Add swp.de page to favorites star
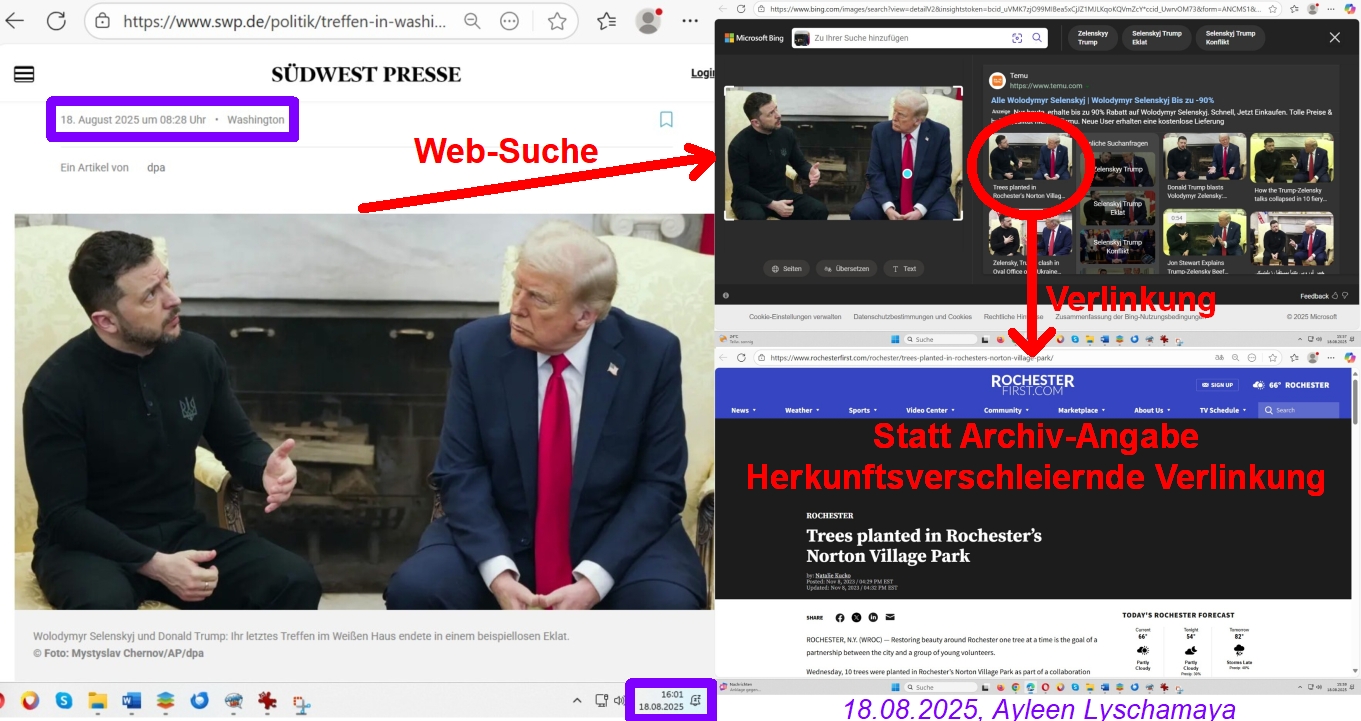The image size is (1361, 721). point(557,21)
